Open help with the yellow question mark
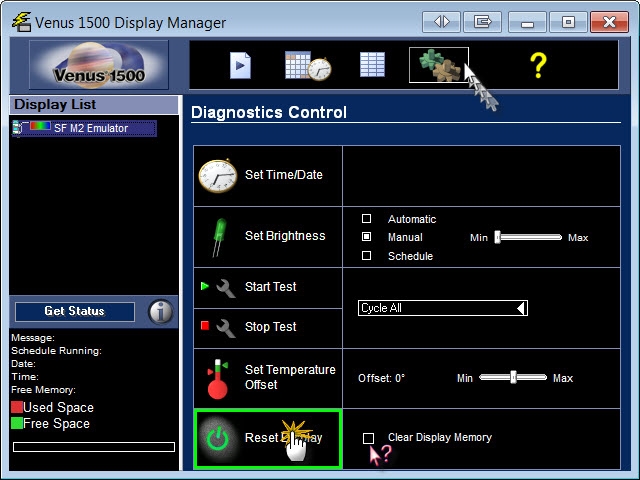 tap(538, 65)
